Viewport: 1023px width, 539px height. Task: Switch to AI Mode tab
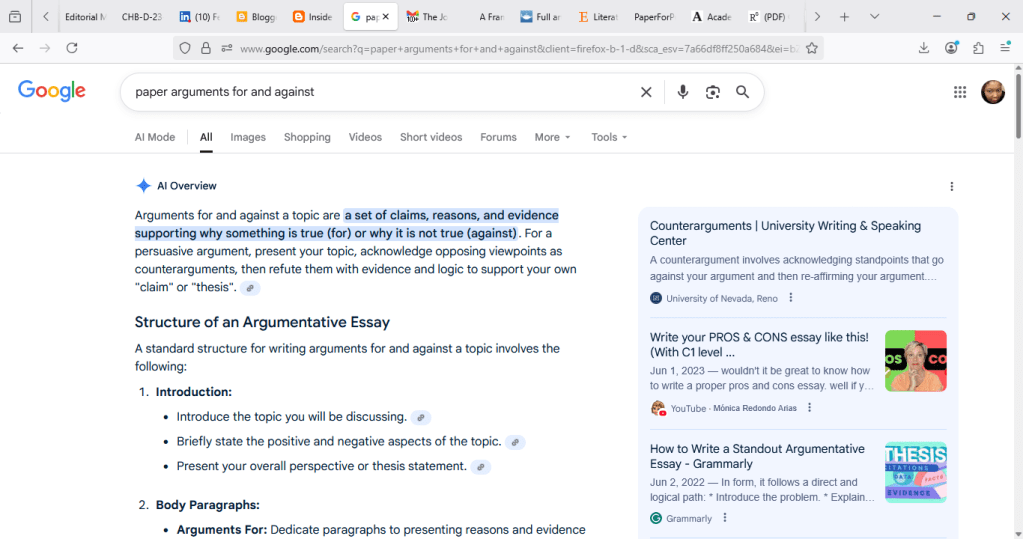pyautogui.click(x=155, y=137)
